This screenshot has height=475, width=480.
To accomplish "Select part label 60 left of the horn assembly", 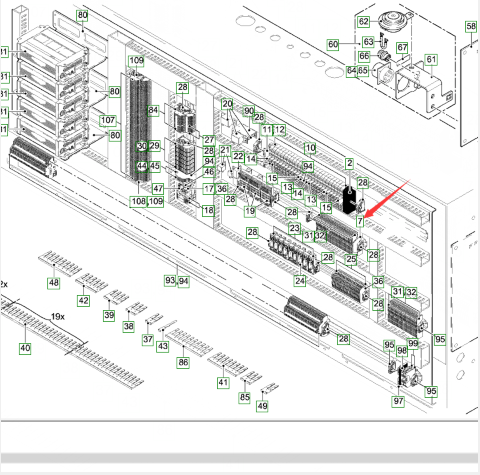I will [x=333, y=44].
